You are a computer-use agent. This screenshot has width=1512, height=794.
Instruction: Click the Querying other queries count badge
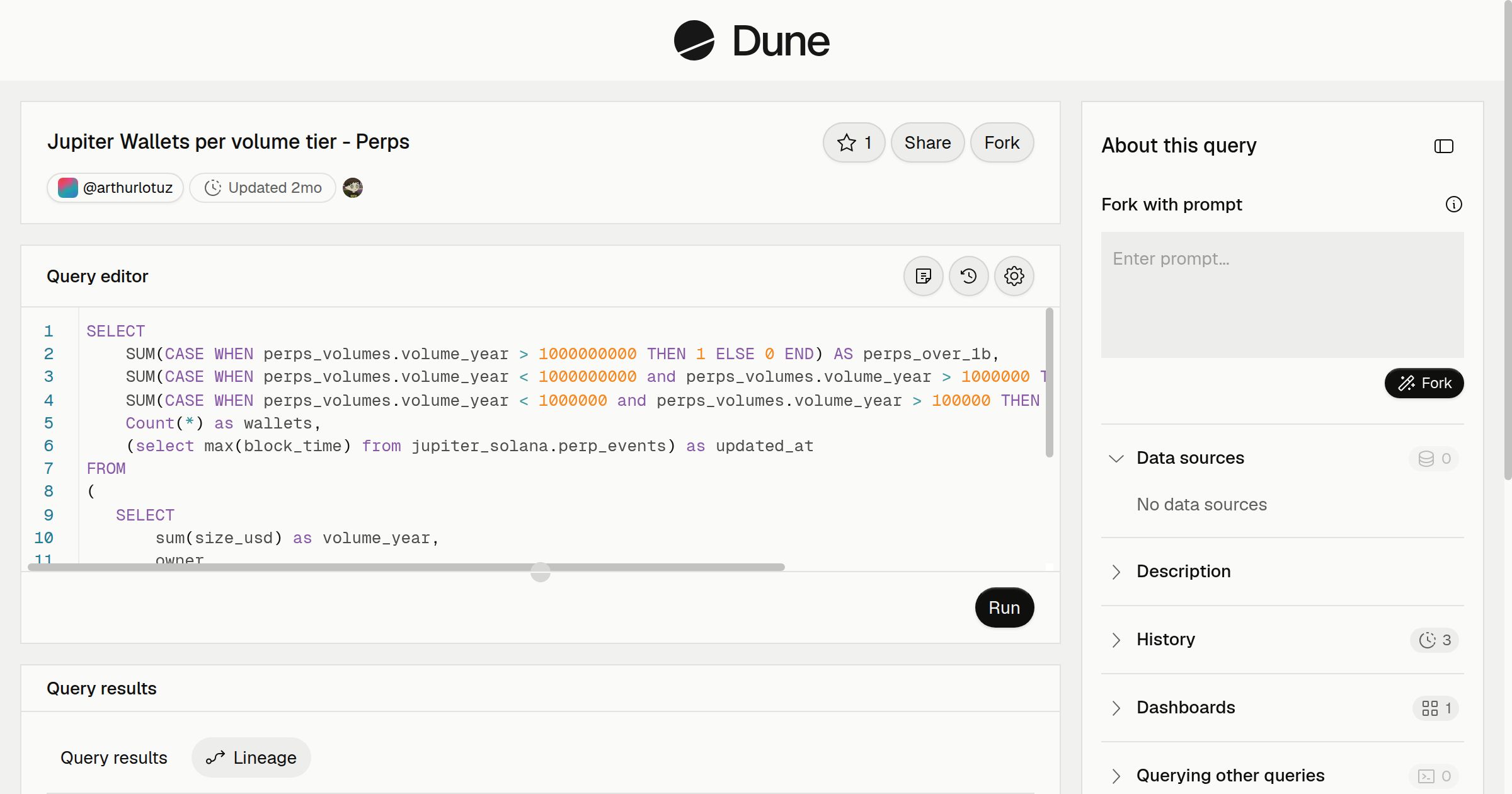[x=1435, y=776]
